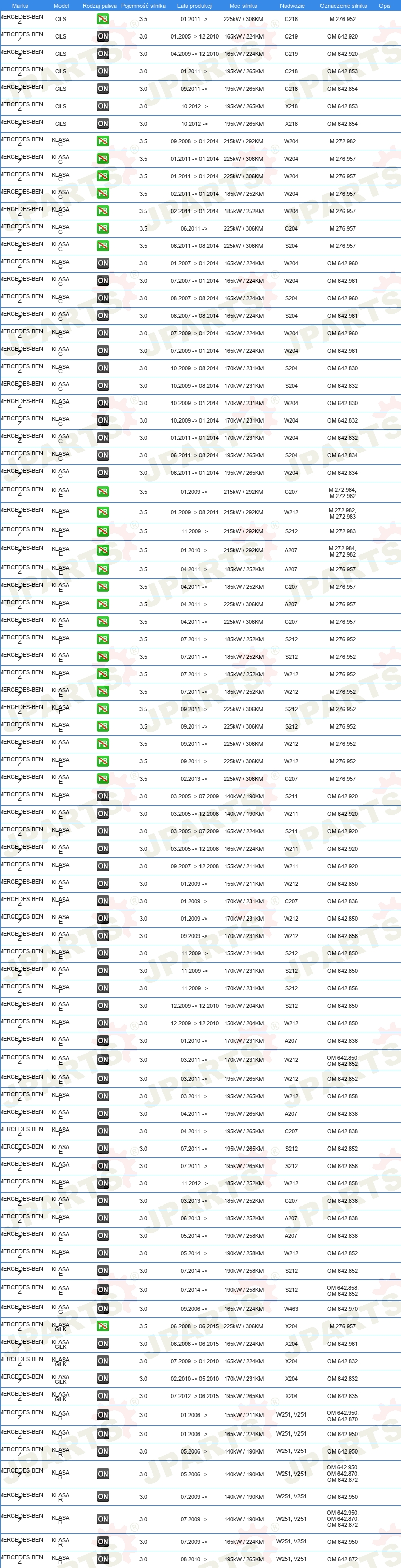Screen dimensions: 401x1568
Task: Click the 08.2010 -> date cell
Action: pos(194,1559)
